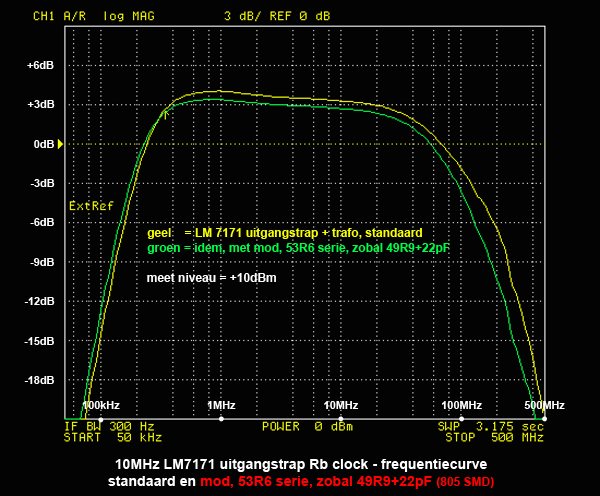600x496 pixels.
Task: Click the white axis dot under 1MHz
Action: click(x=221, y=419)
